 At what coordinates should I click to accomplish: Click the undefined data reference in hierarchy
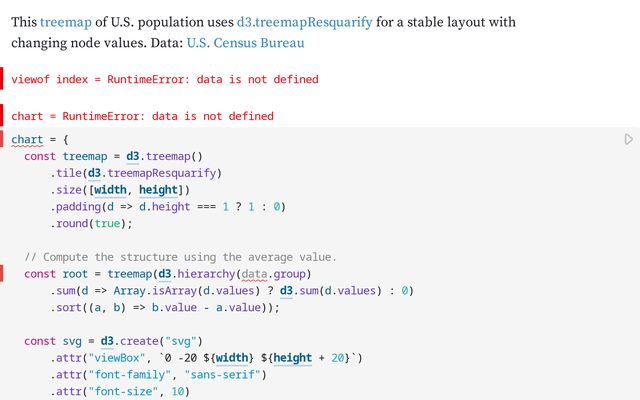pyautogui.click(x=255, y=274)
